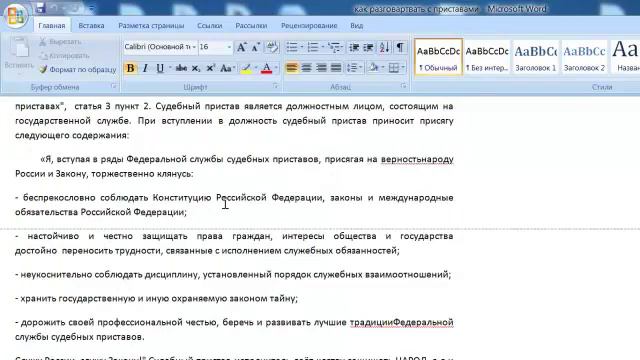The height and width of the screenshot is (360, 640).
Task: Open underline style dropdown arrow
Action: (170, 68)
